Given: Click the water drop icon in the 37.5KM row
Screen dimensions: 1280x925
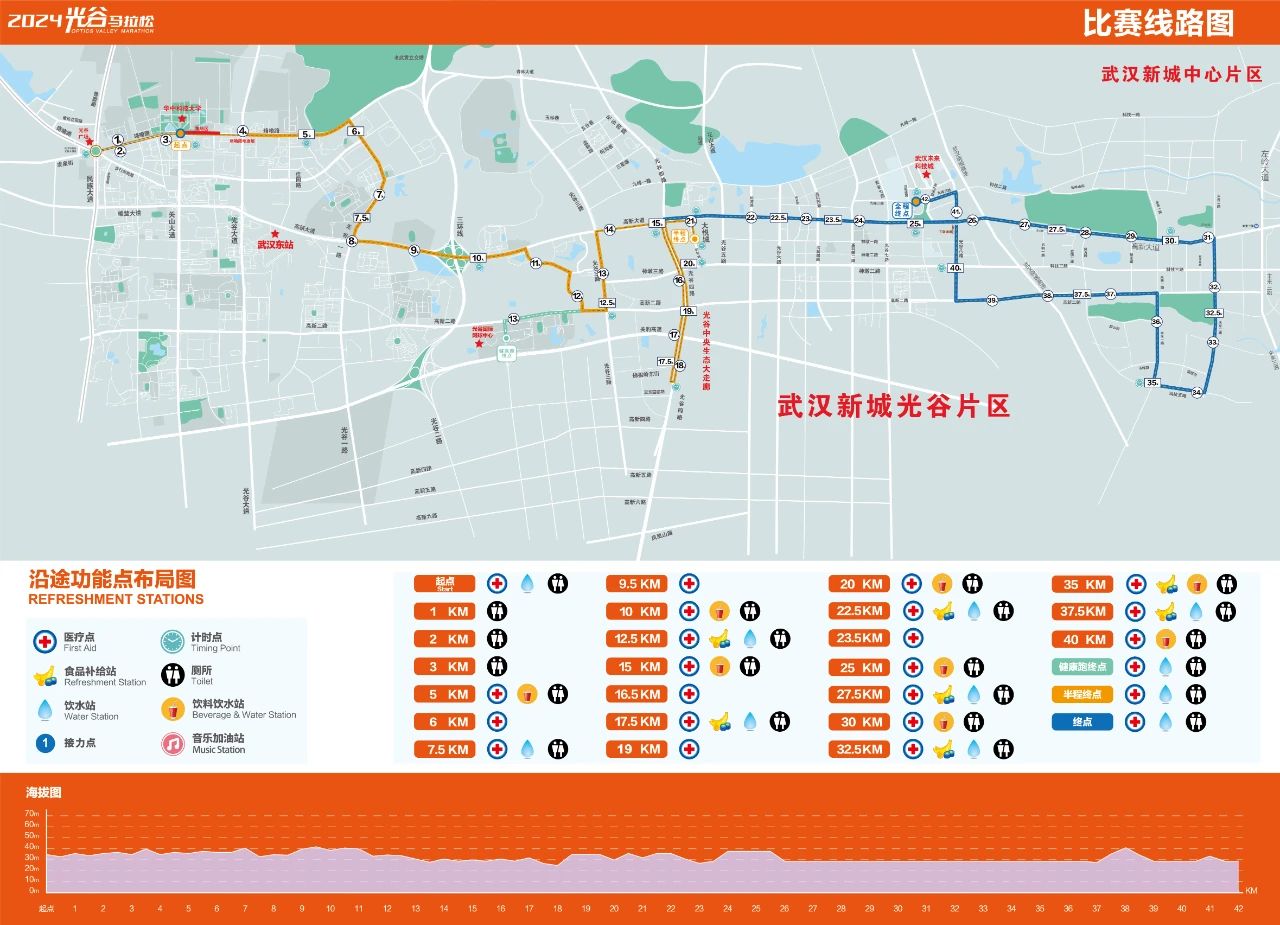Looking at the screenshot, I should click(1197, 611).
